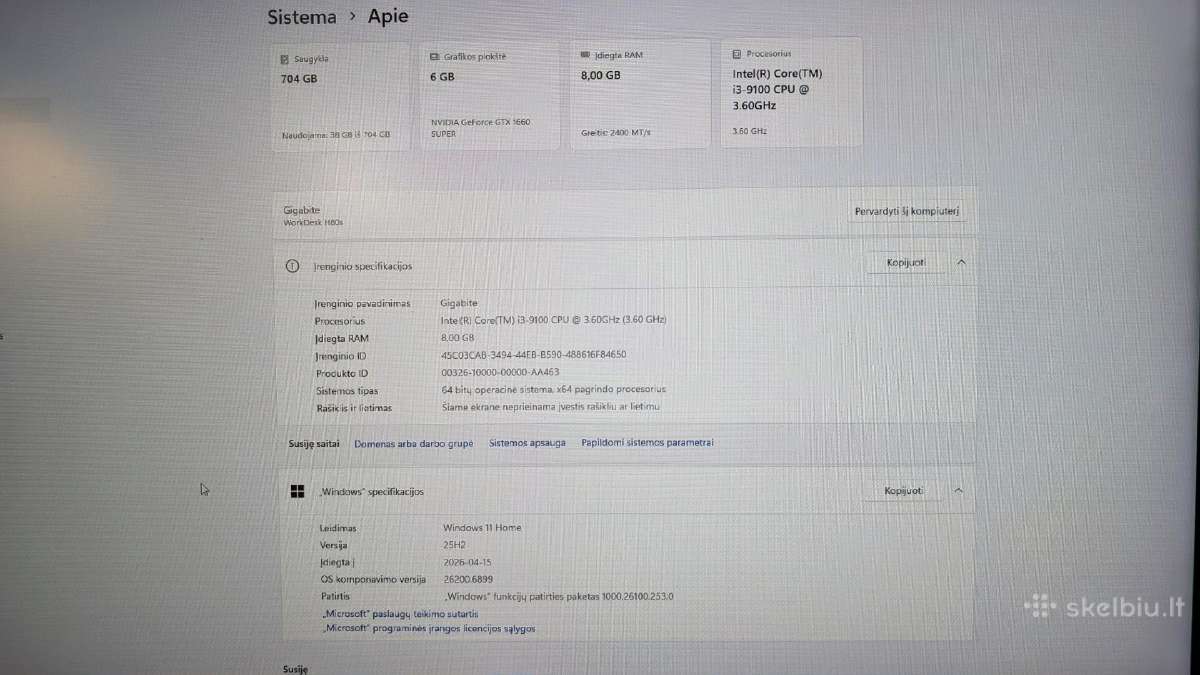Viewport: 1200px width, 675px height.
Task: Select the Produkto ID value 00326-10000-00000-AA463
Action: point(500,373)
